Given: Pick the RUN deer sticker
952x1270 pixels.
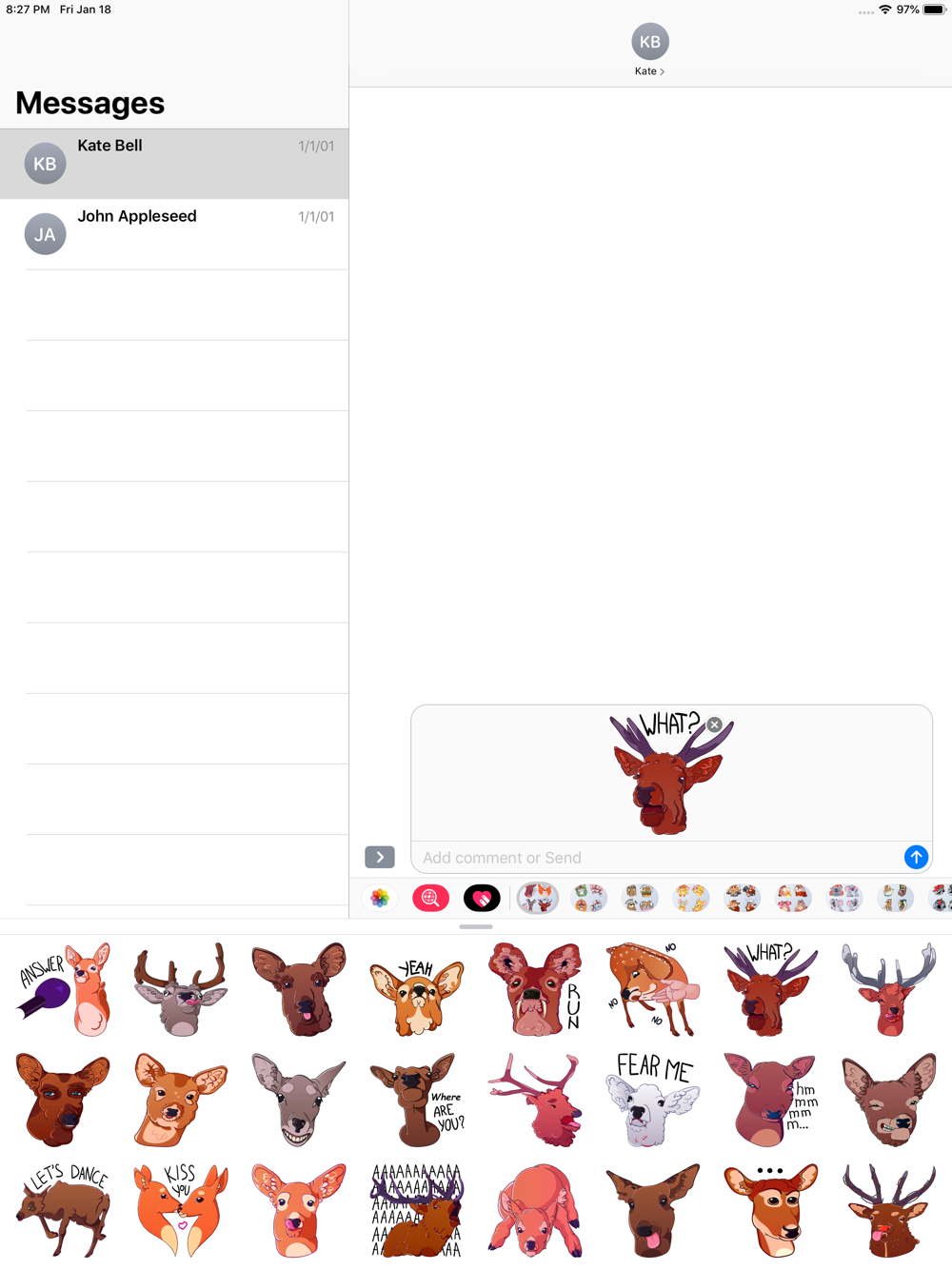Looking at the screenshot, I should coord(535,990).
